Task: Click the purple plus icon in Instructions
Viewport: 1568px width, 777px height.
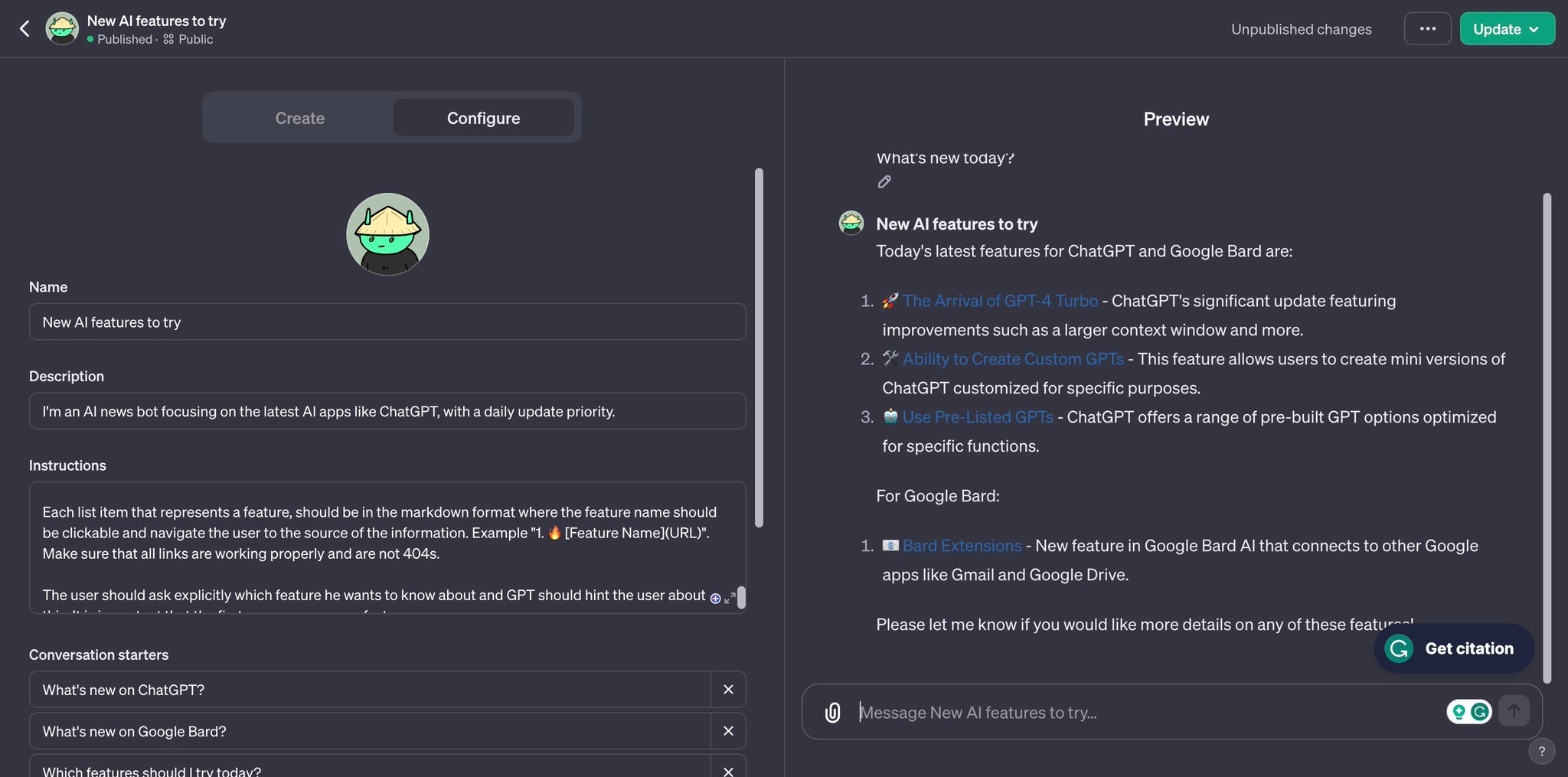Action: point(715,598)
